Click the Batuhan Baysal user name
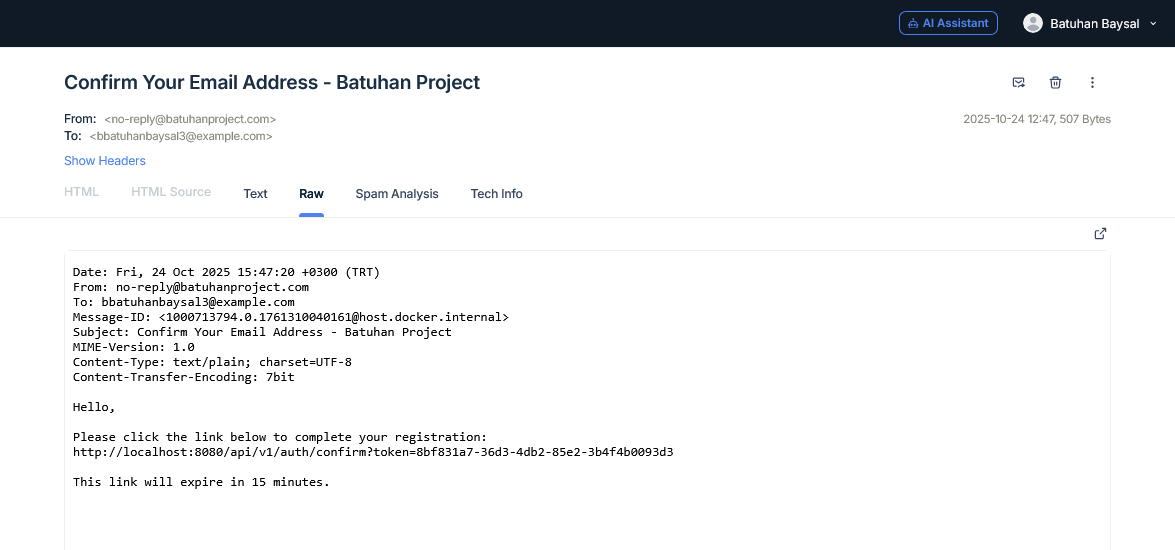The height and width of the screenshot is (550, 1175). [1095, 24]
